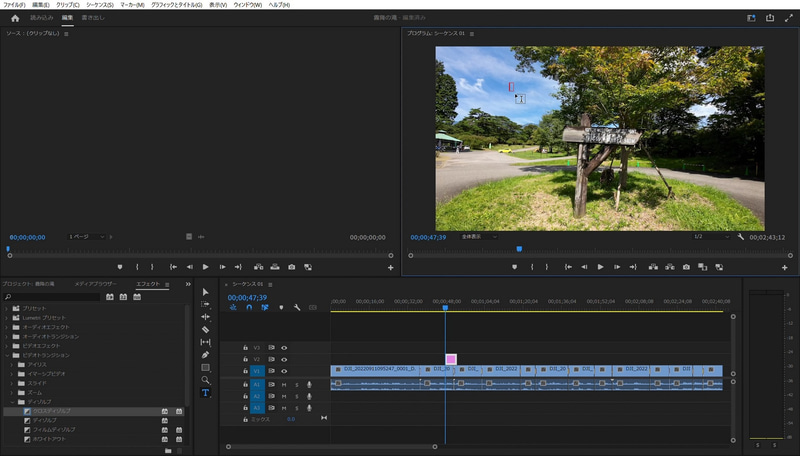The width and height of the screenshot is (800, 456).
Task: Mute the A1 audio track
Action: [284, 384]
